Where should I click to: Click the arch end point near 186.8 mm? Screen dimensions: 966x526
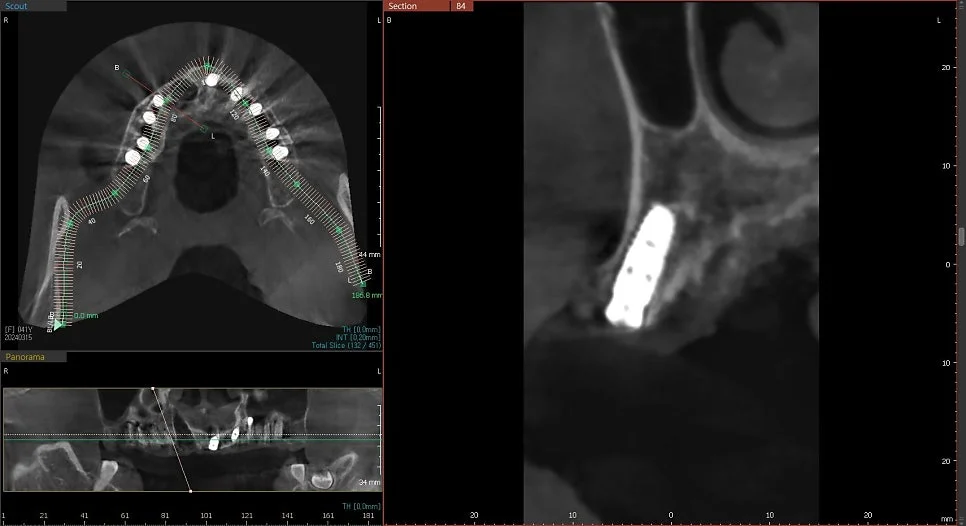363,285
